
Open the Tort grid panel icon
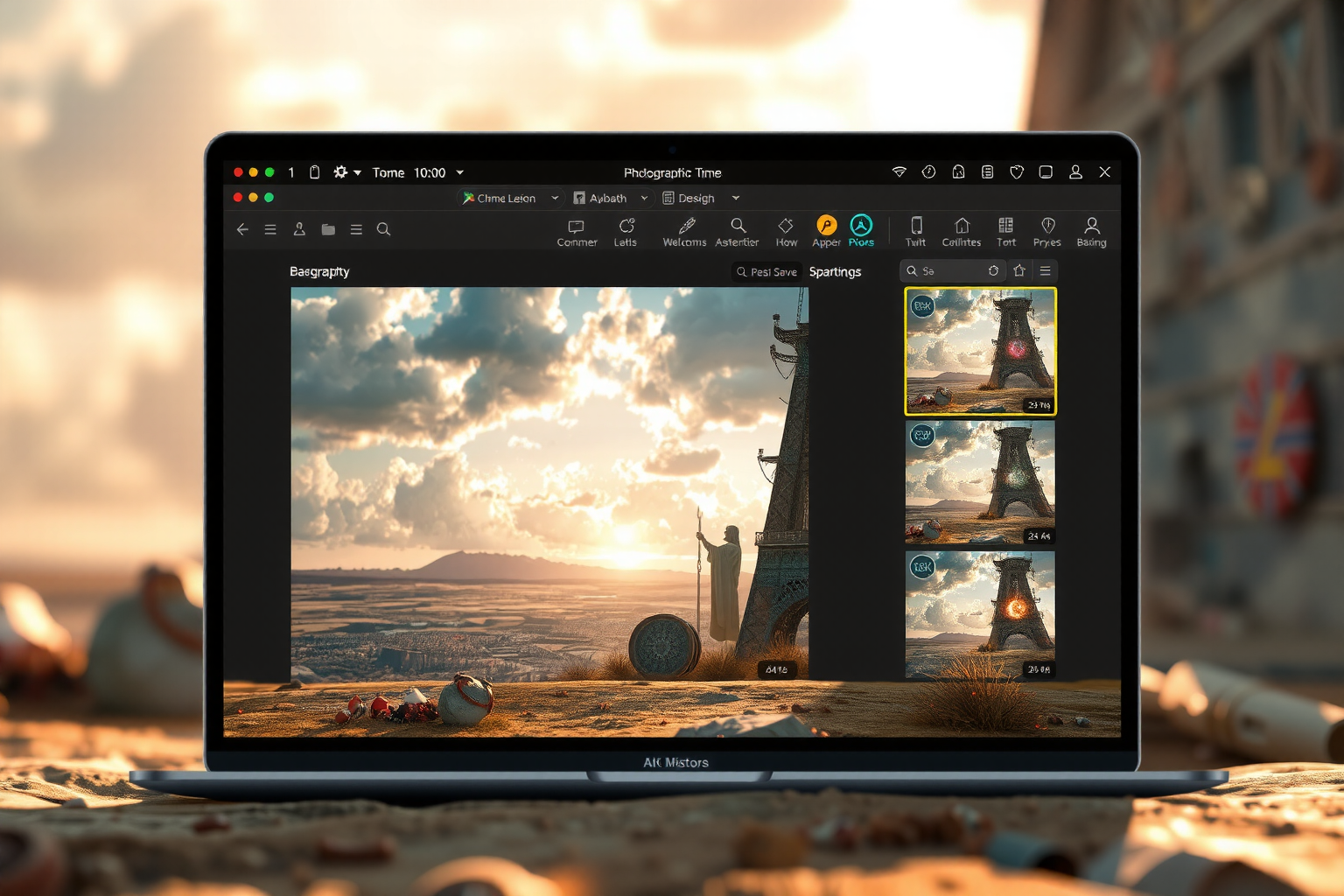(1006, 231)
